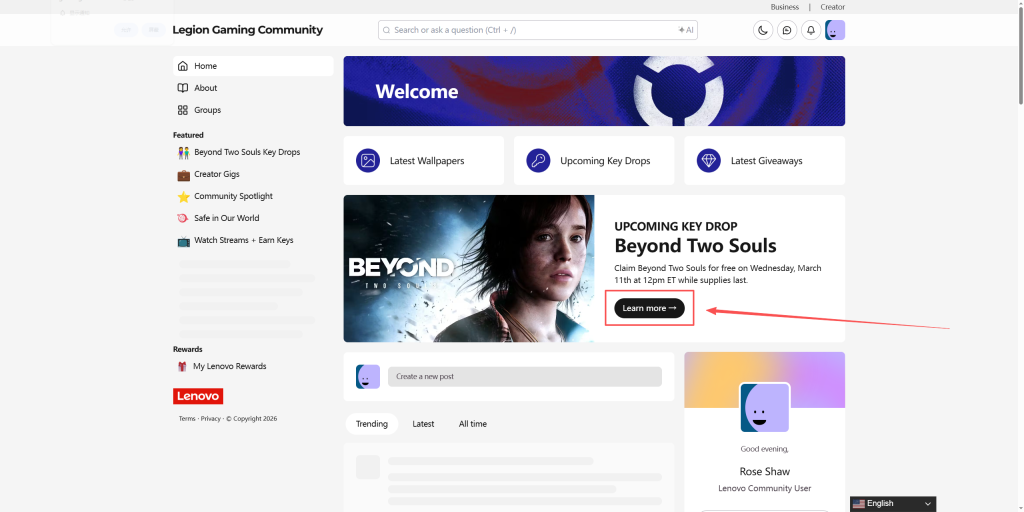The height and width of the screenshot is (512, 1024).
Task: Open the About page in sidebar
Action: pos(205,88)
